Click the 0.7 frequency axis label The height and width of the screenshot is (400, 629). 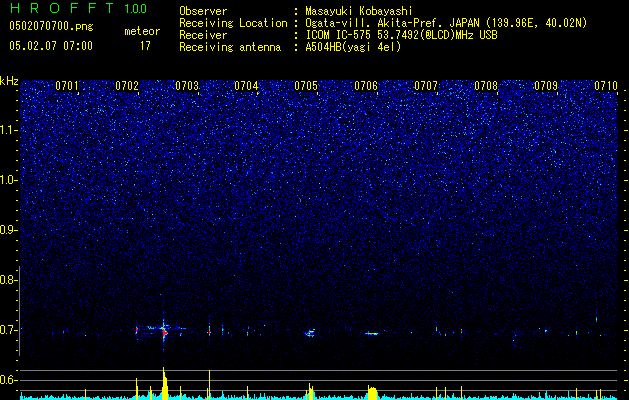(x=7, y=330)
